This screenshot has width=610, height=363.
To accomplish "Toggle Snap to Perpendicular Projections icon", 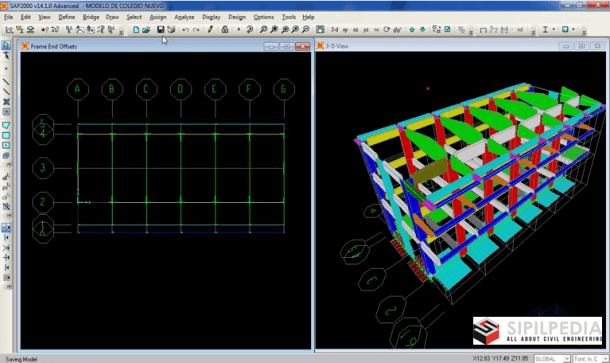I will click(x=6, y=258).
